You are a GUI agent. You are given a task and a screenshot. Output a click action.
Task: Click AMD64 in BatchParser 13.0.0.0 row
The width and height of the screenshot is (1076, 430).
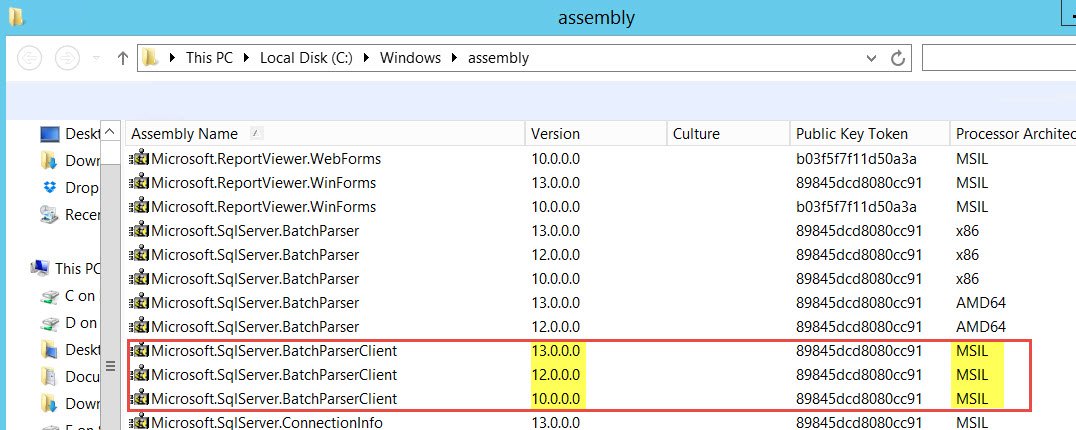[981, 303]
